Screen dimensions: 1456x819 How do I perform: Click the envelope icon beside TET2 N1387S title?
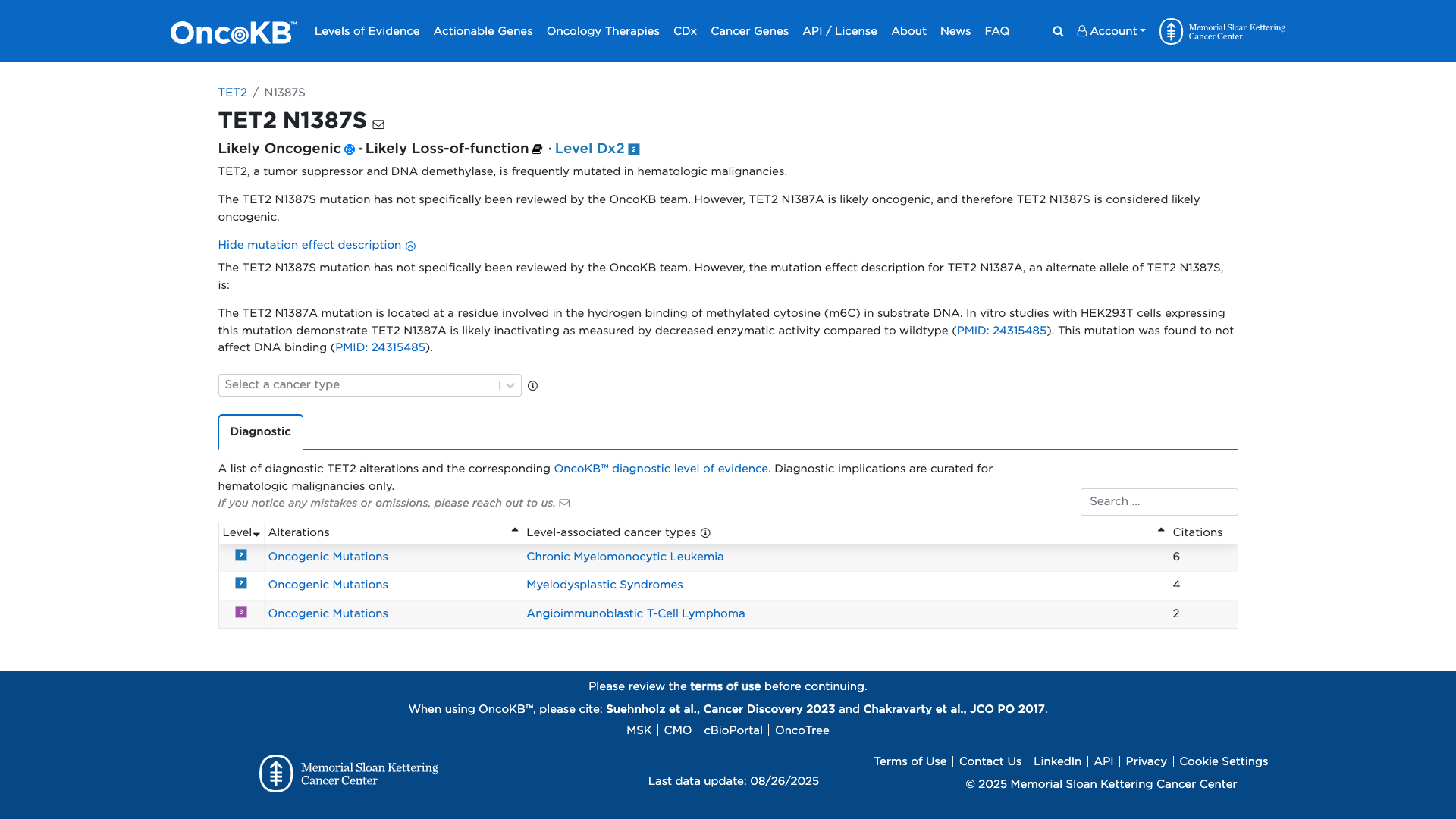[x=378, y=124]
